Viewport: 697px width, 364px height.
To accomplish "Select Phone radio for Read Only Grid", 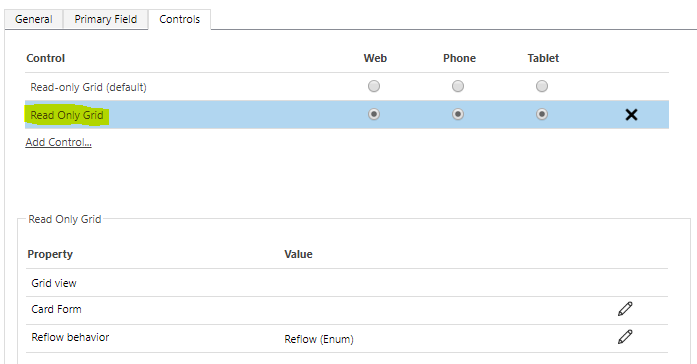I will 458,114.
